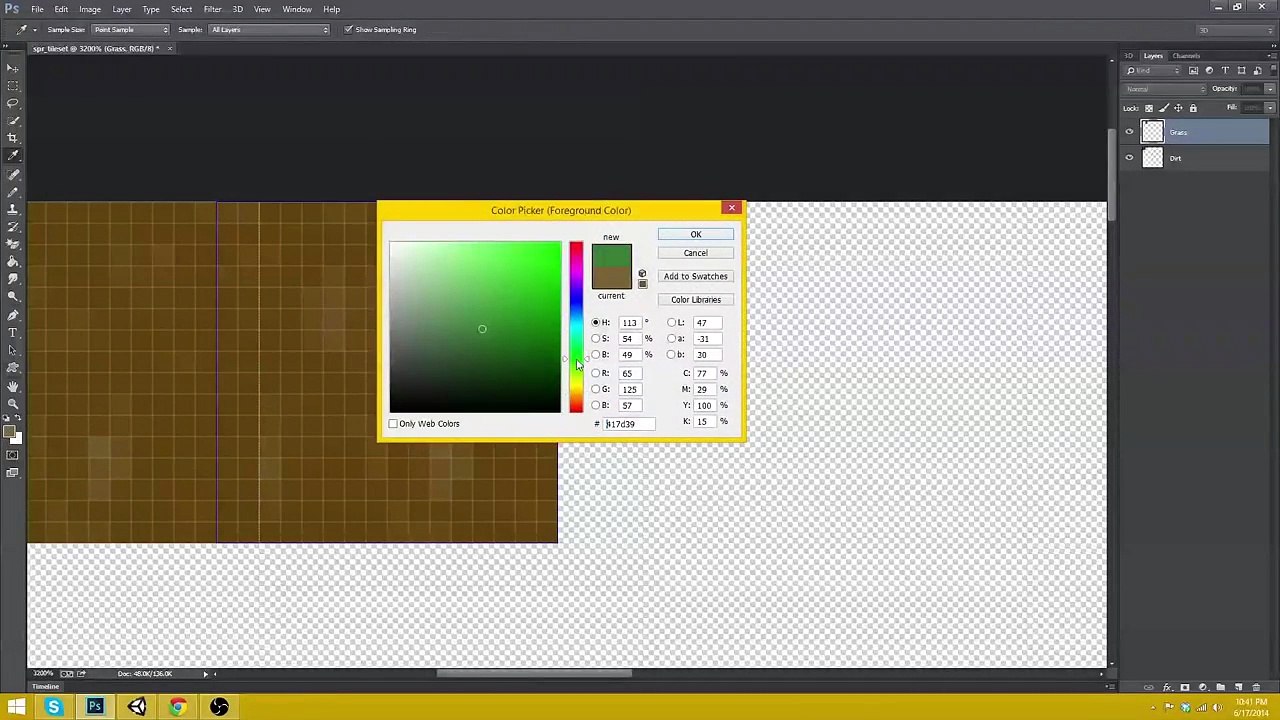
Task: Click the vertical hue slider strip
Action: (576, 327)
